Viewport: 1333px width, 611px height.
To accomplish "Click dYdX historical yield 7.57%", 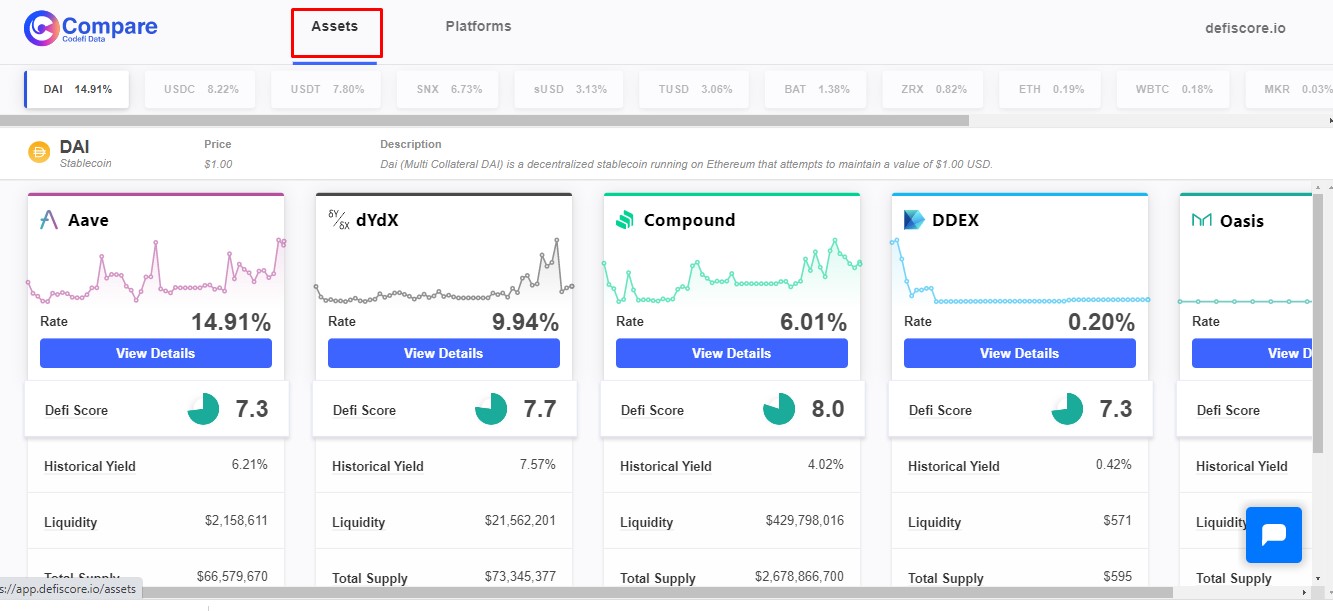I will click(537, 464).
